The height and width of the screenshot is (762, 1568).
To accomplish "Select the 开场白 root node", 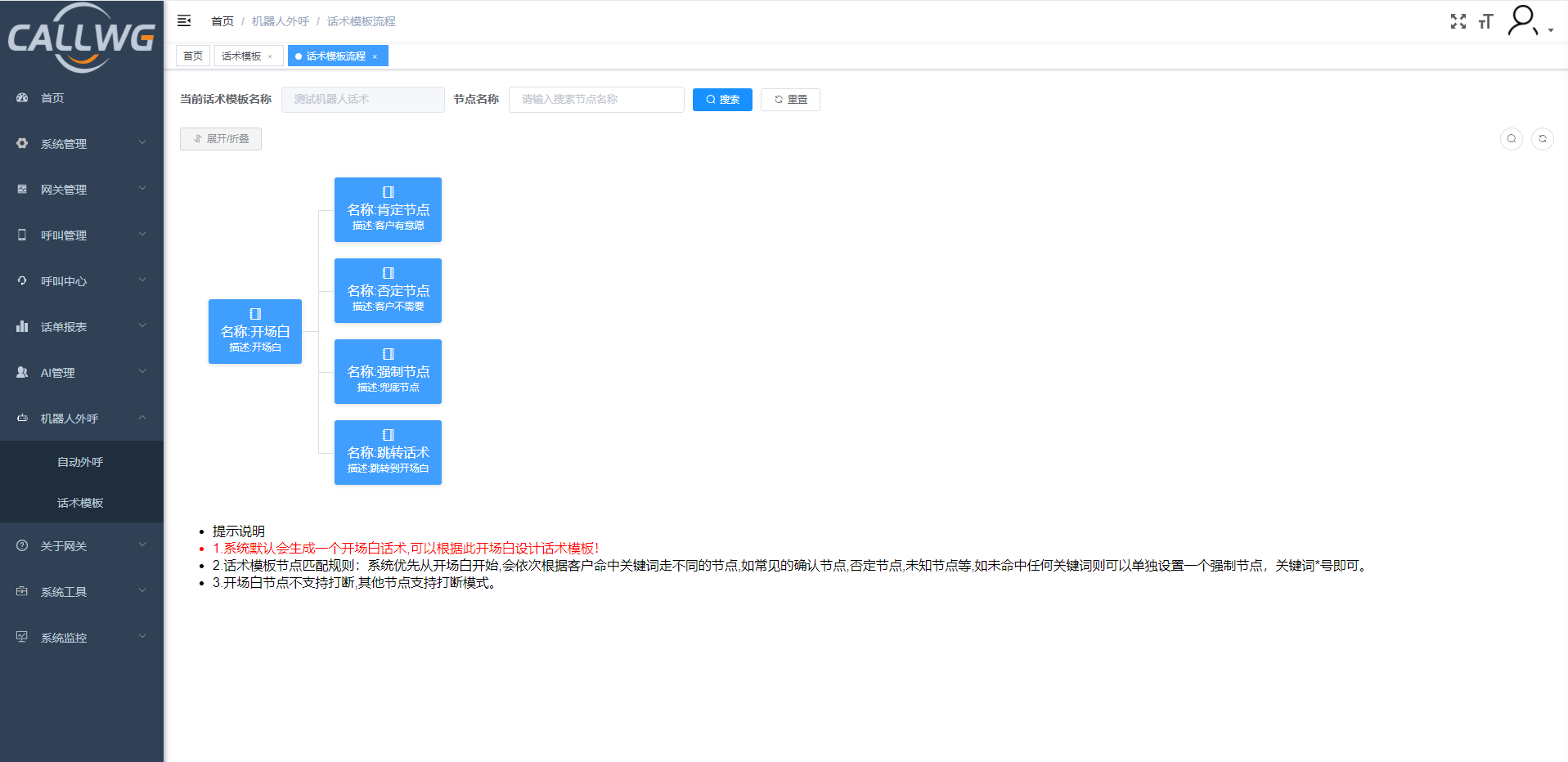I will pos(255,331).
